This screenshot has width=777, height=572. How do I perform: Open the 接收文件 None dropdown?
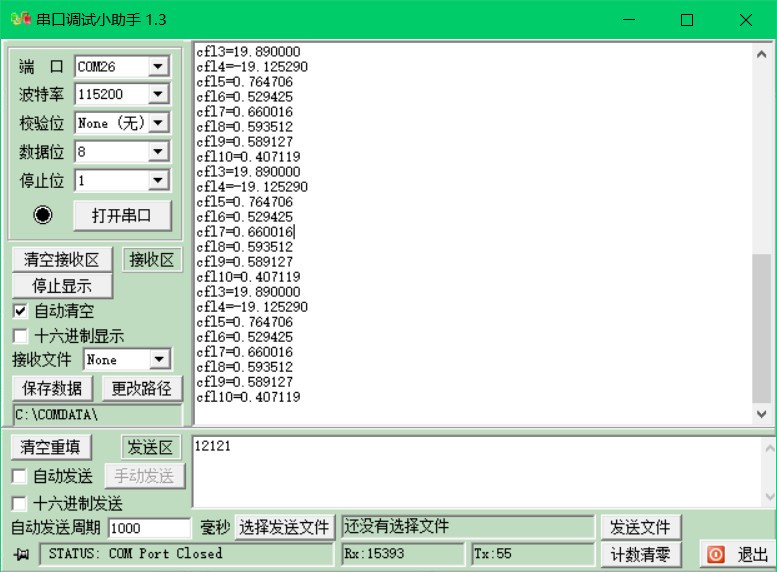click(x=160, y=359)
